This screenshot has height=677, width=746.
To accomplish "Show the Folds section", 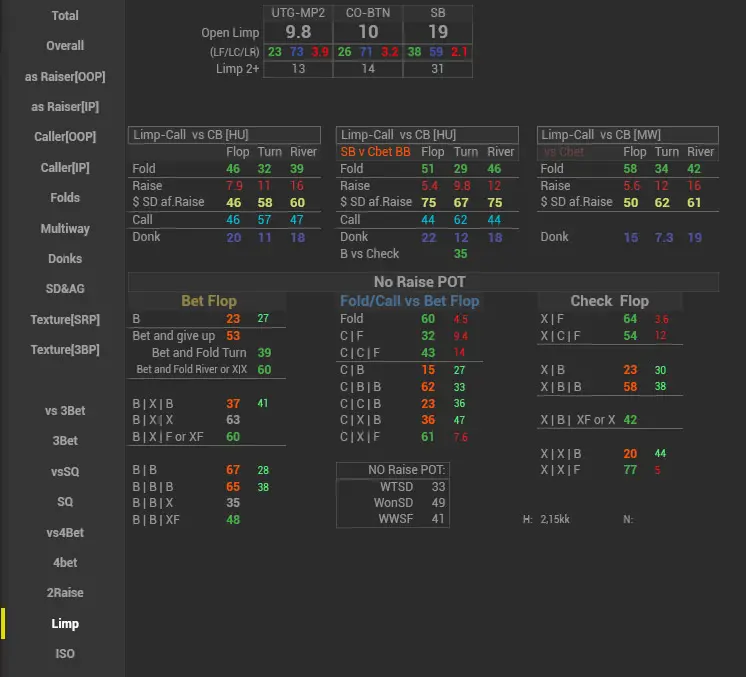I will (65, 198).
